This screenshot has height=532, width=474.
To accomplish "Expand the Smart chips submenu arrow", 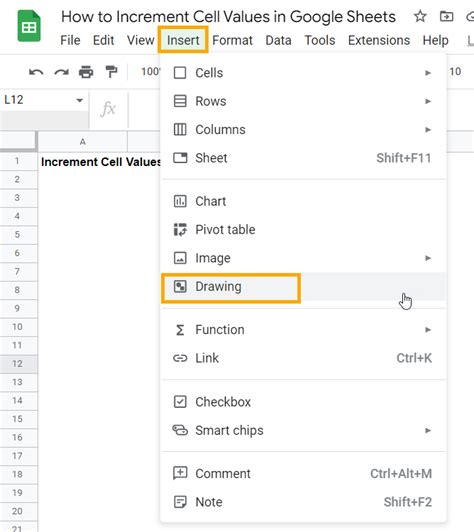I will coord(428,430).
